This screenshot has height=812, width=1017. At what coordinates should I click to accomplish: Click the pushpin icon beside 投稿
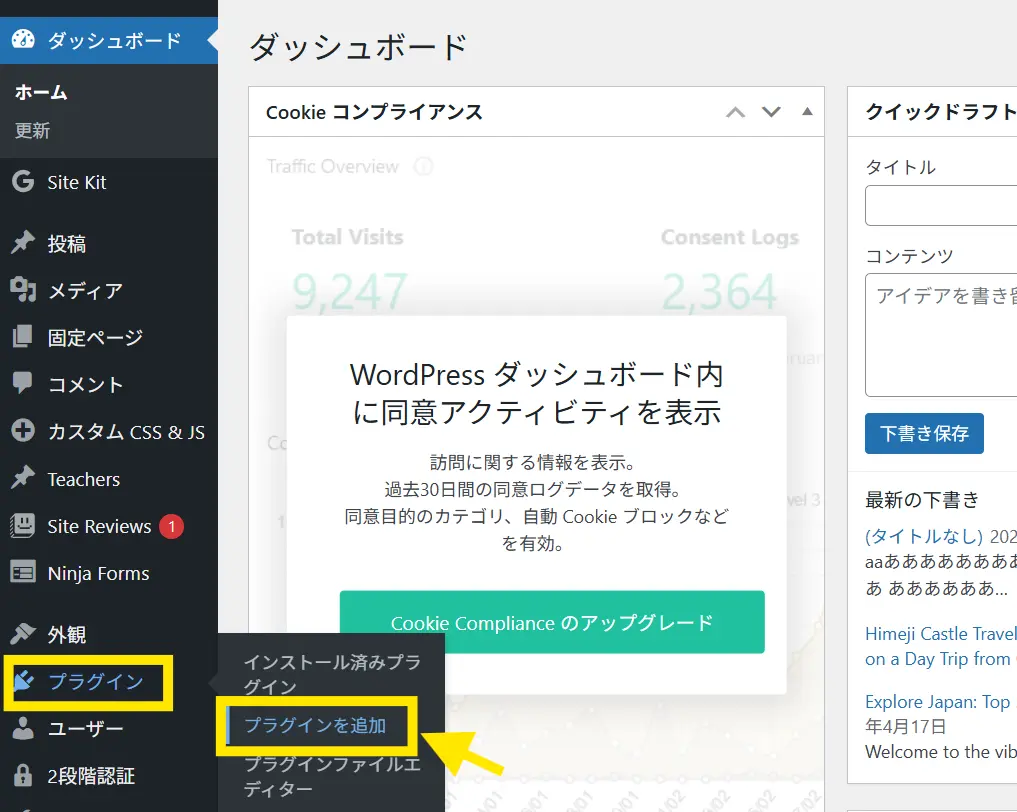(x=22, y=244)
